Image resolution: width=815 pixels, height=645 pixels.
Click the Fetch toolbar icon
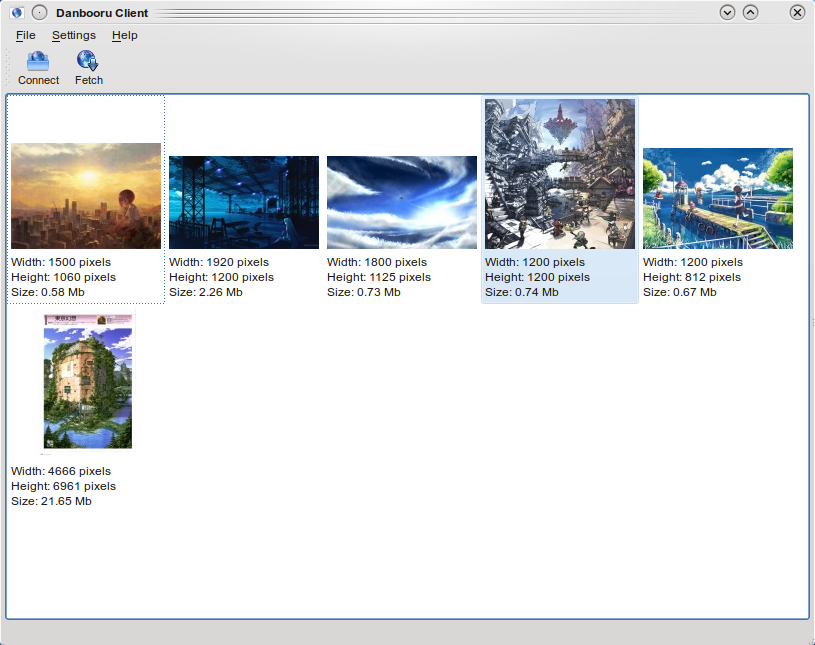click(x=88, y=62)
